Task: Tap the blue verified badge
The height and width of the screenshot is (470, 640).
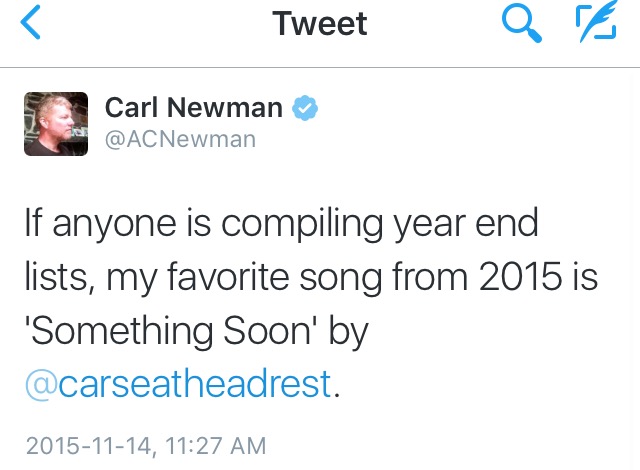Action: pyautogui.click(x=302, y=109)
